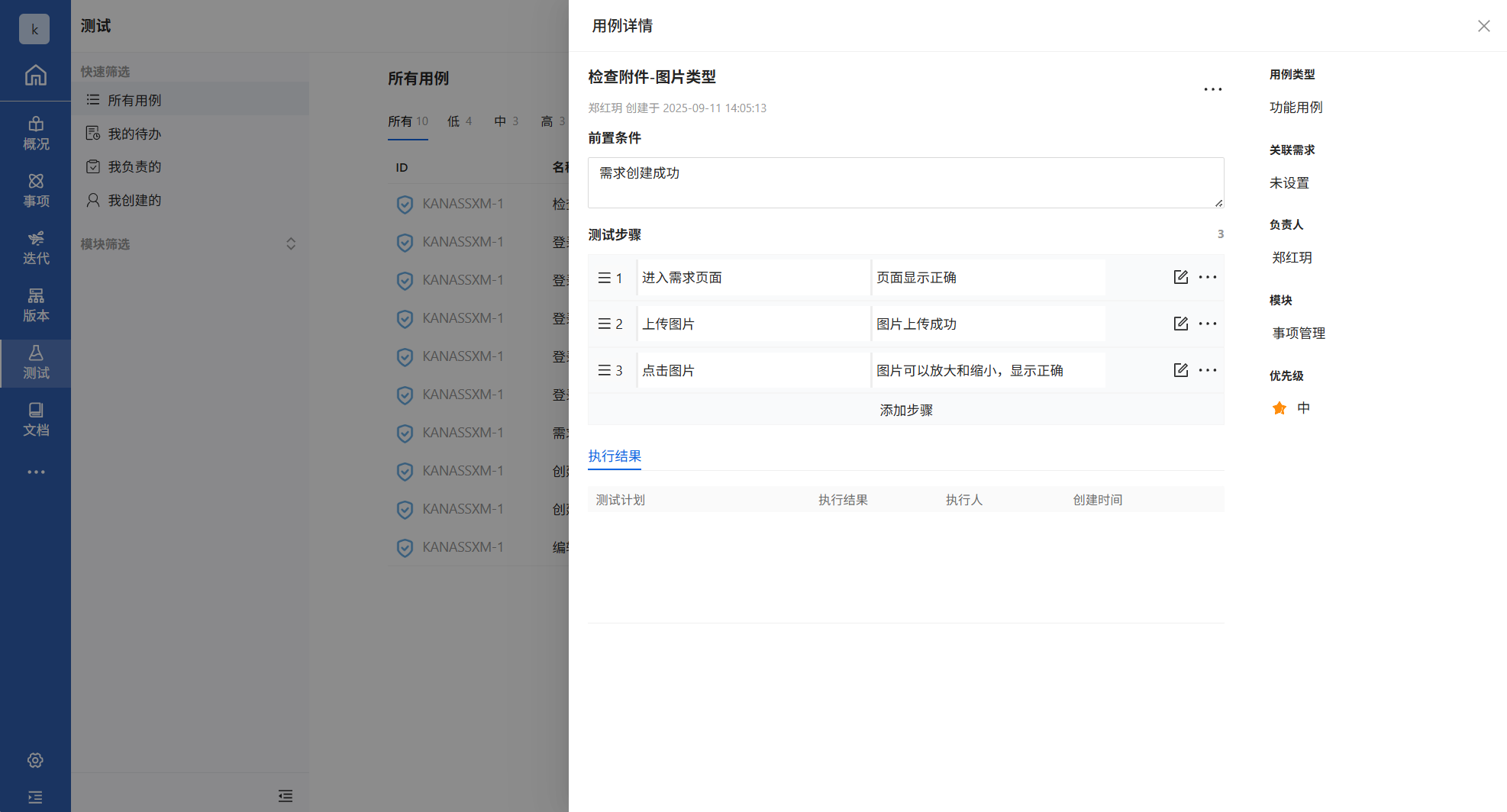Open 版本 section in sidebar
Viewport: 1507px width, 812px height.
[35, 305]
